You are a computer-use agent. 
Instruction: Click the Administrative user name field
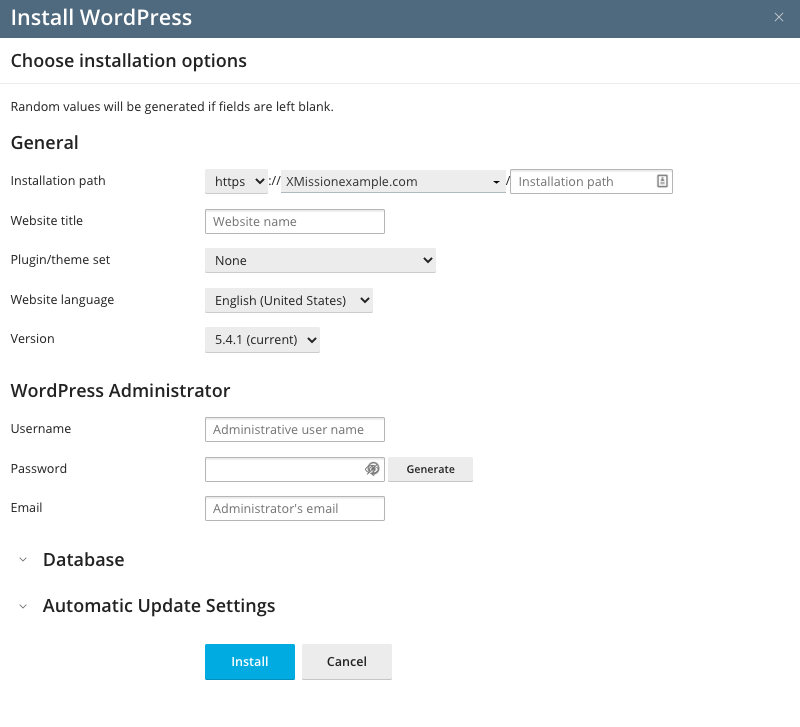[294, 429]
